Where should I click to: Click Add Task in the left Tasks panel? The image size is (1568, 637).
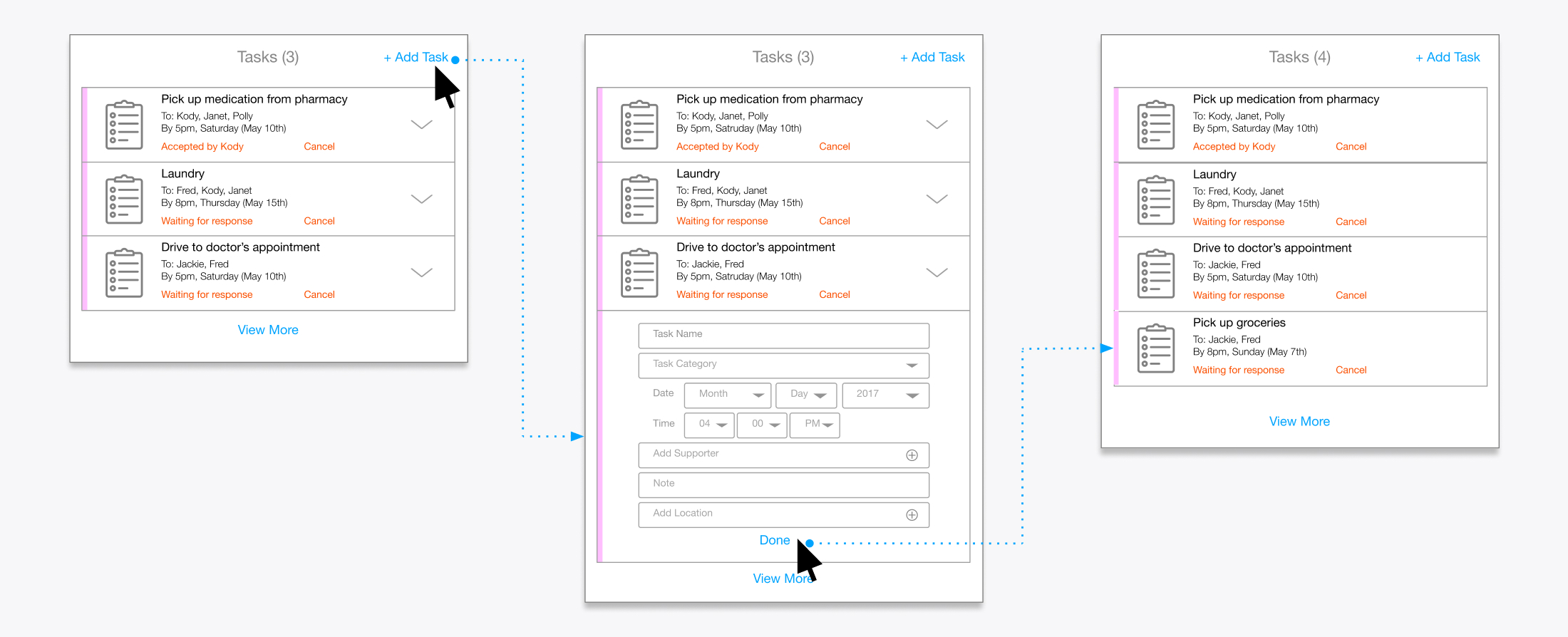[416, 57]
